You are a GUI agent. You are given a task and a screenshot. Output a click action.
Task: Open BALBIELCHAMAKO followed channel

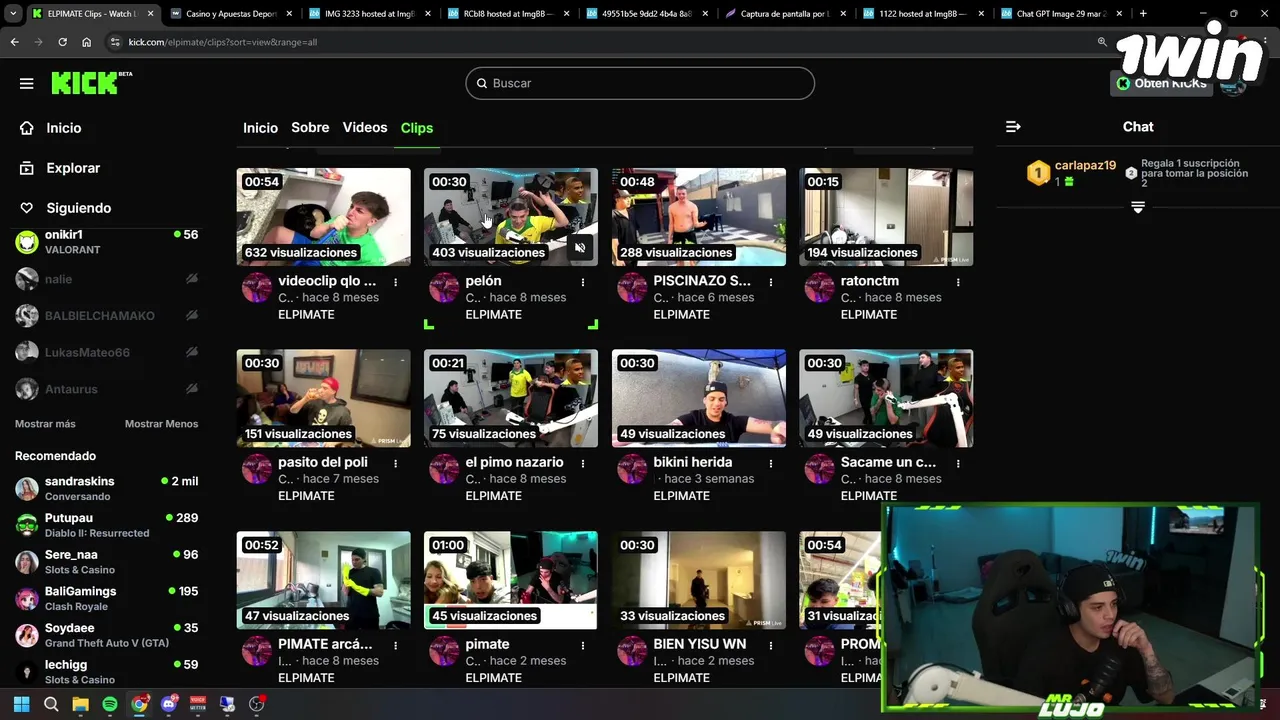point(106,316)
